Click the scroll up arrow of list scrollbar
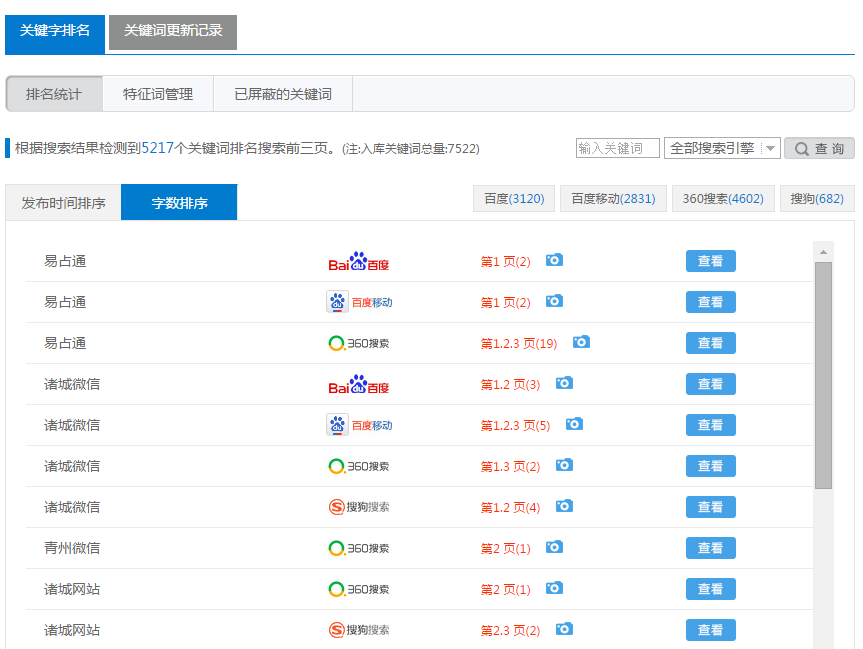 (823, 250)
